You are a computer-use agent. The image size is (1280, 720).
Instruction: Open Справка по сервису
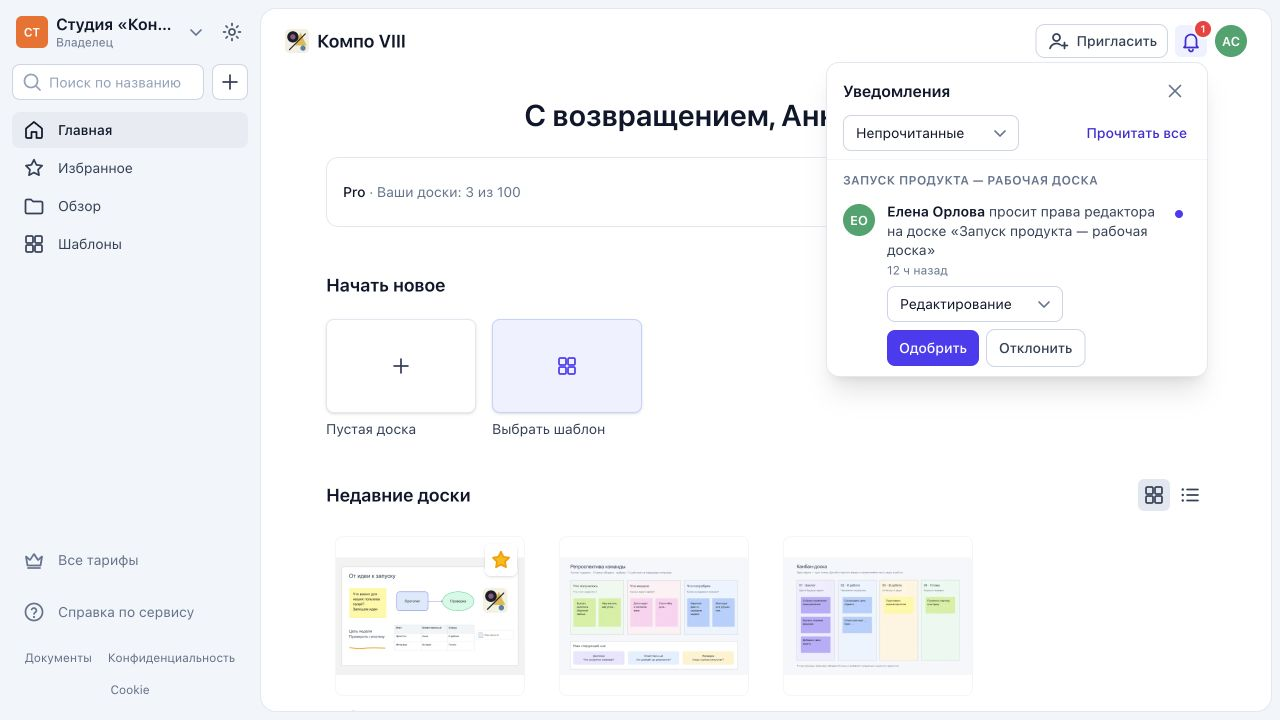130,612
